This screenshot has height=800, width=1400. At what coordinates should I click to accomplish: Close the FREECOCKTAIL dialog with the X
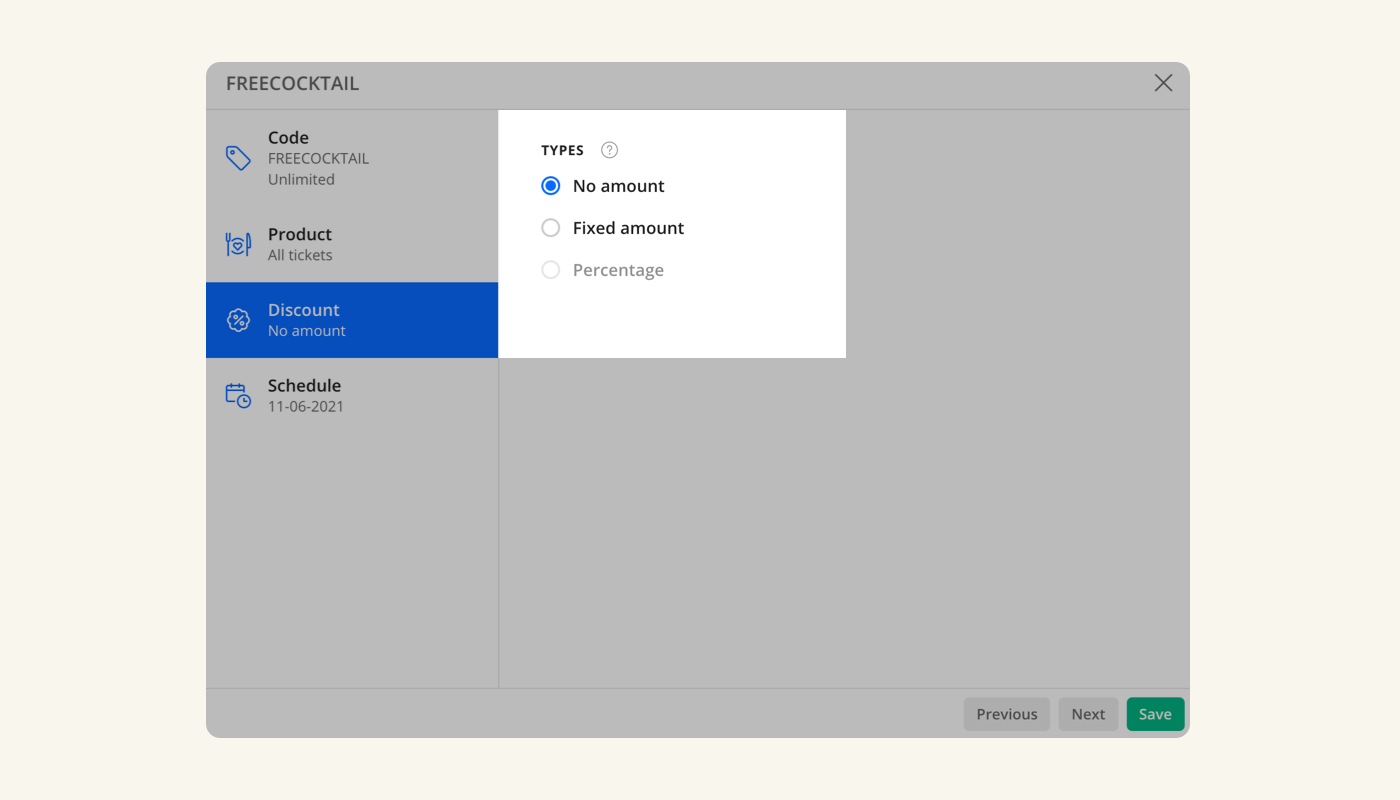point(1163,83)
